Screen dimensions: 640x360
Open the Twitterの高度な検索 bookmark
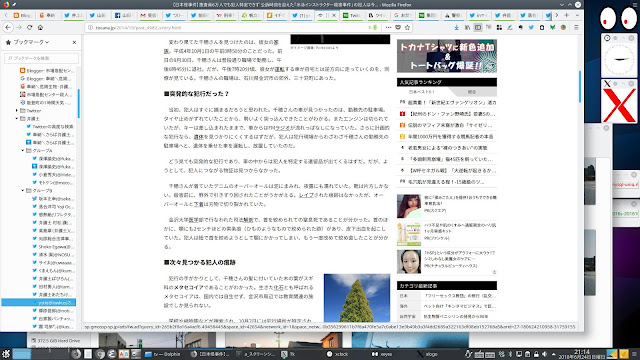pos(49,127)
